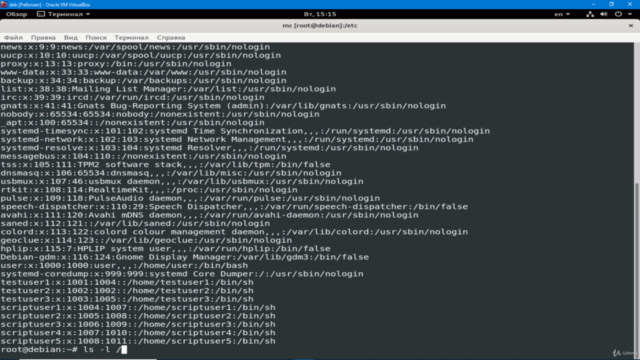This screenshot has height=360, width=640.
Task: Click the www-data:x:33:33 line
Action: (143, 72)
